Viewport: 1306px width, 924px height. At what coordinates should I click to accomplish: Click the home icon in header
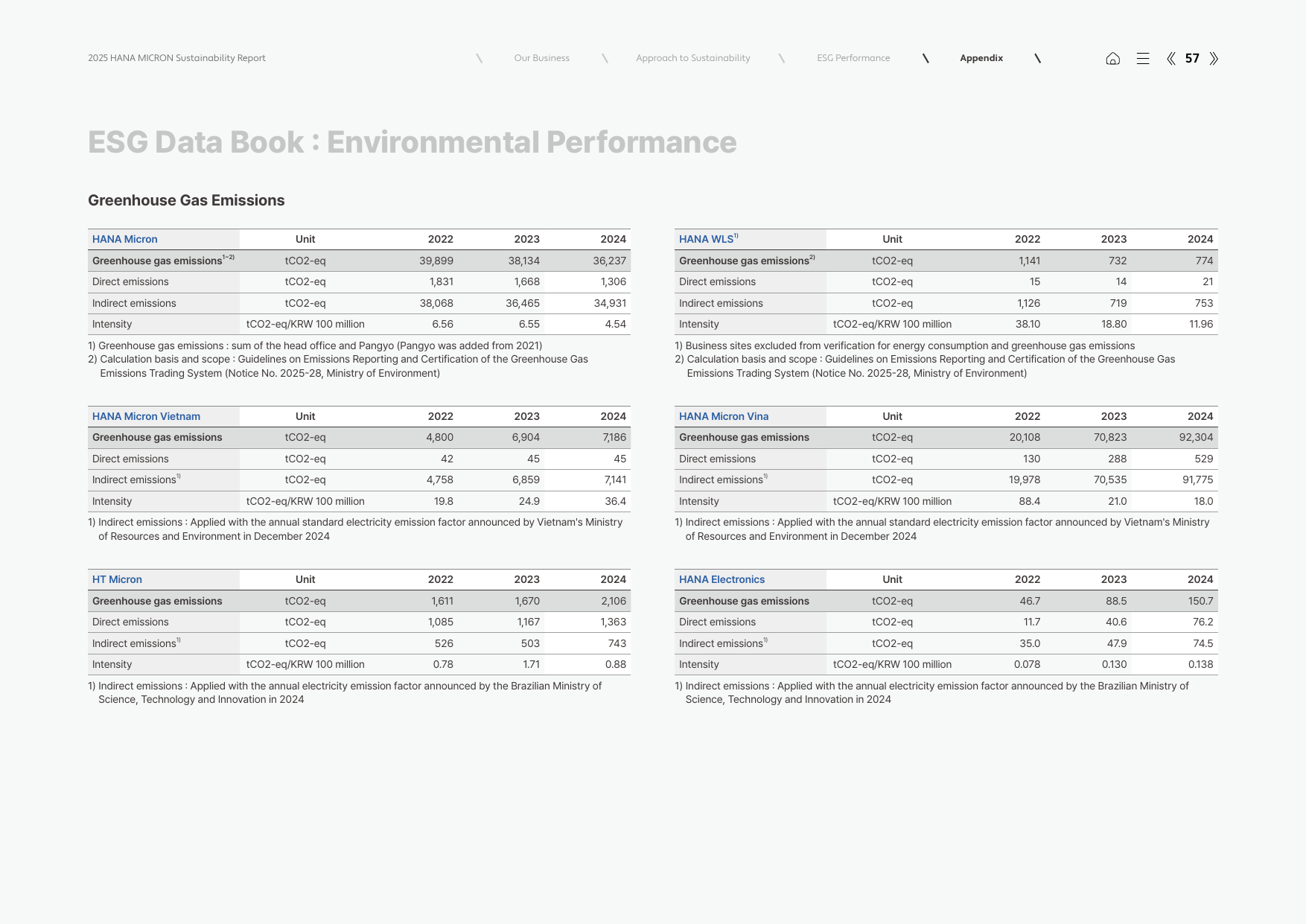pos(1112,58)
